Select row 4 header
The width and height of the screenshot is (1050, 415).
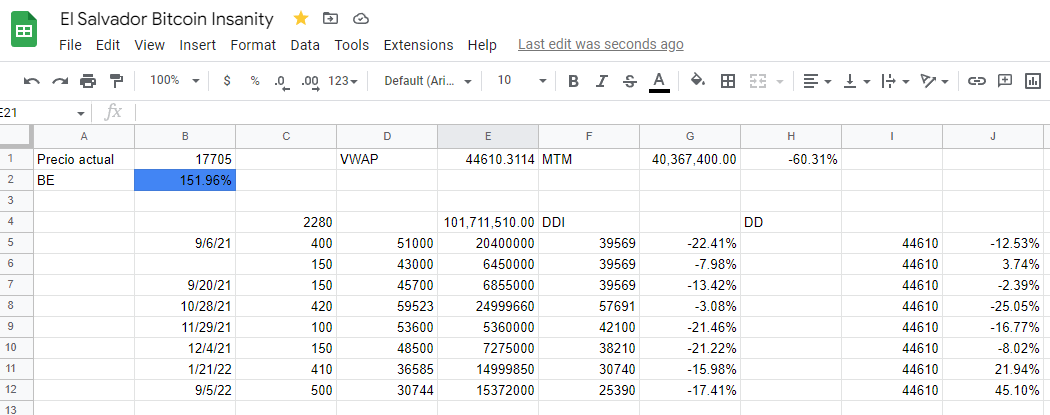pos(16,222)
